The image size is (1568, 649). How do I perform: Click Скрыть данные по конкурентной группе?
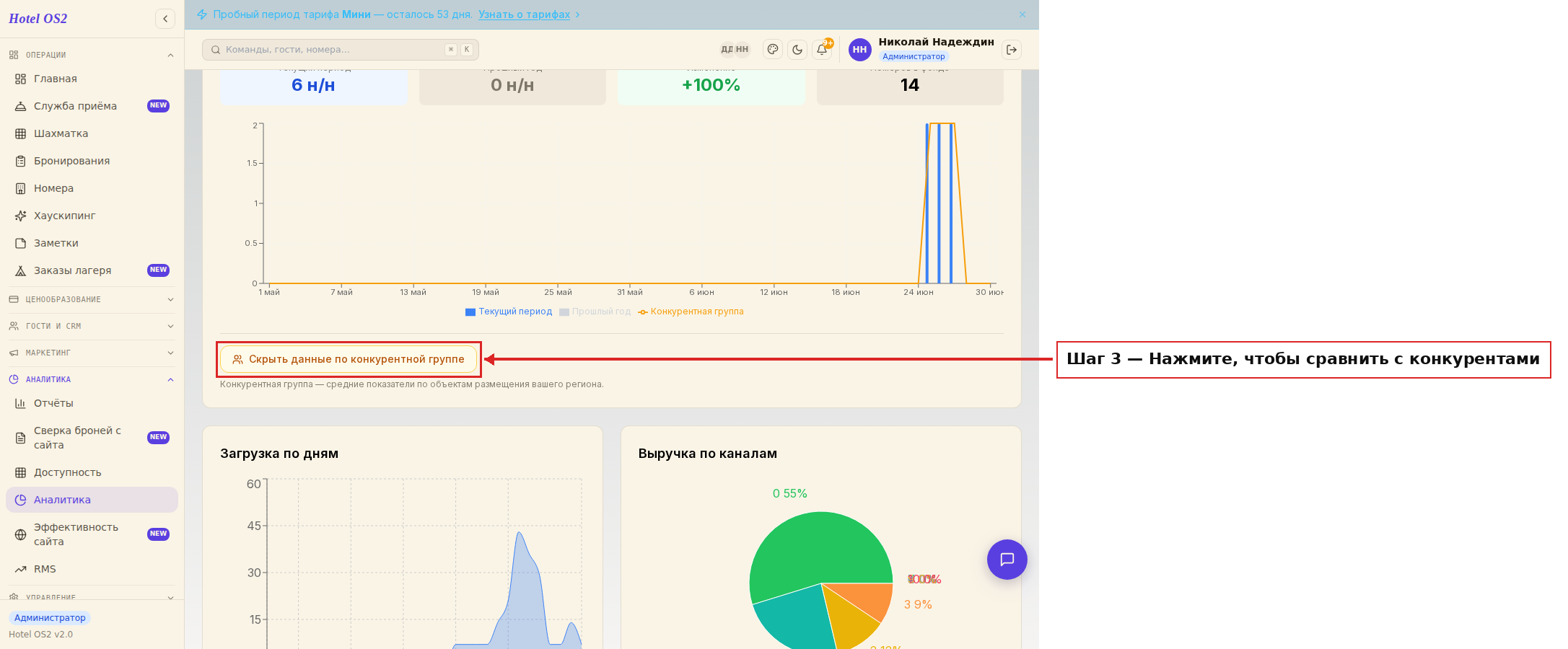pos(348,359)
